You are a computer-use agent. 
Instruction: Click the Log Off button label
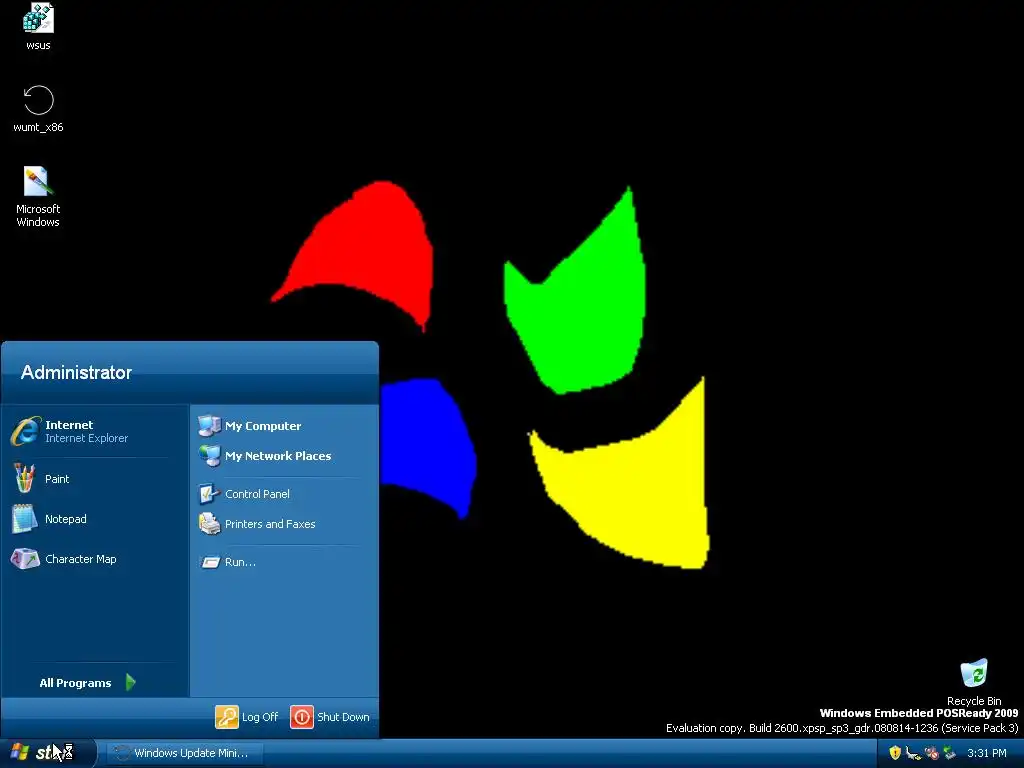(260, 717)
